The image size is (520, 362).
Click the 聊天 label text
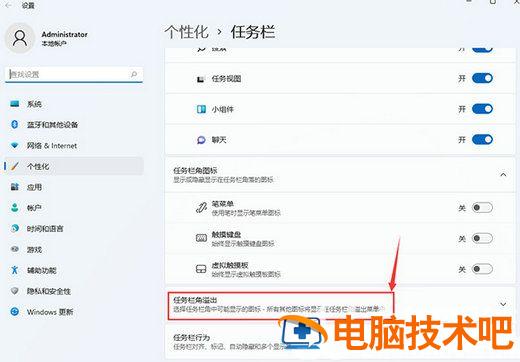coord(219,140)
